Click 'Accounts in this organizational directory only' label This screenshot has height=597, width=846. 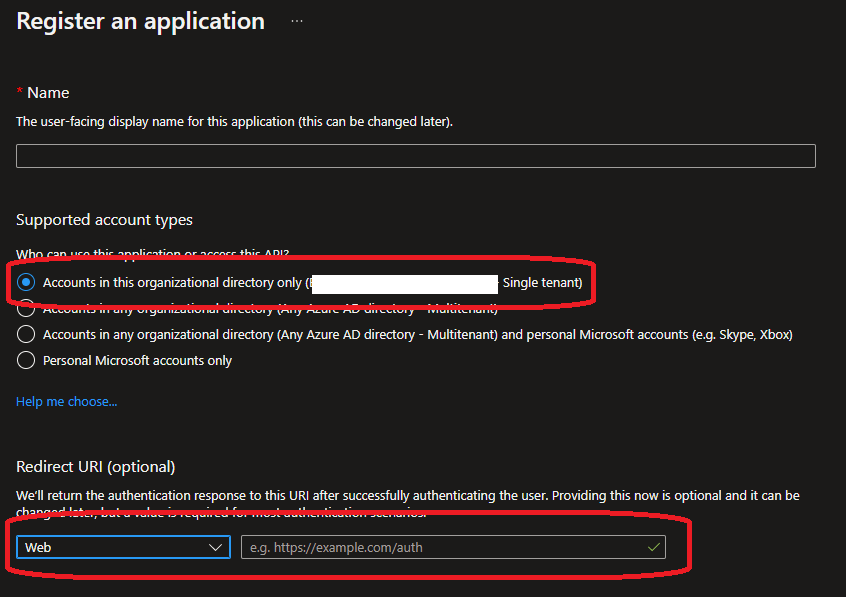pos(172,283)
